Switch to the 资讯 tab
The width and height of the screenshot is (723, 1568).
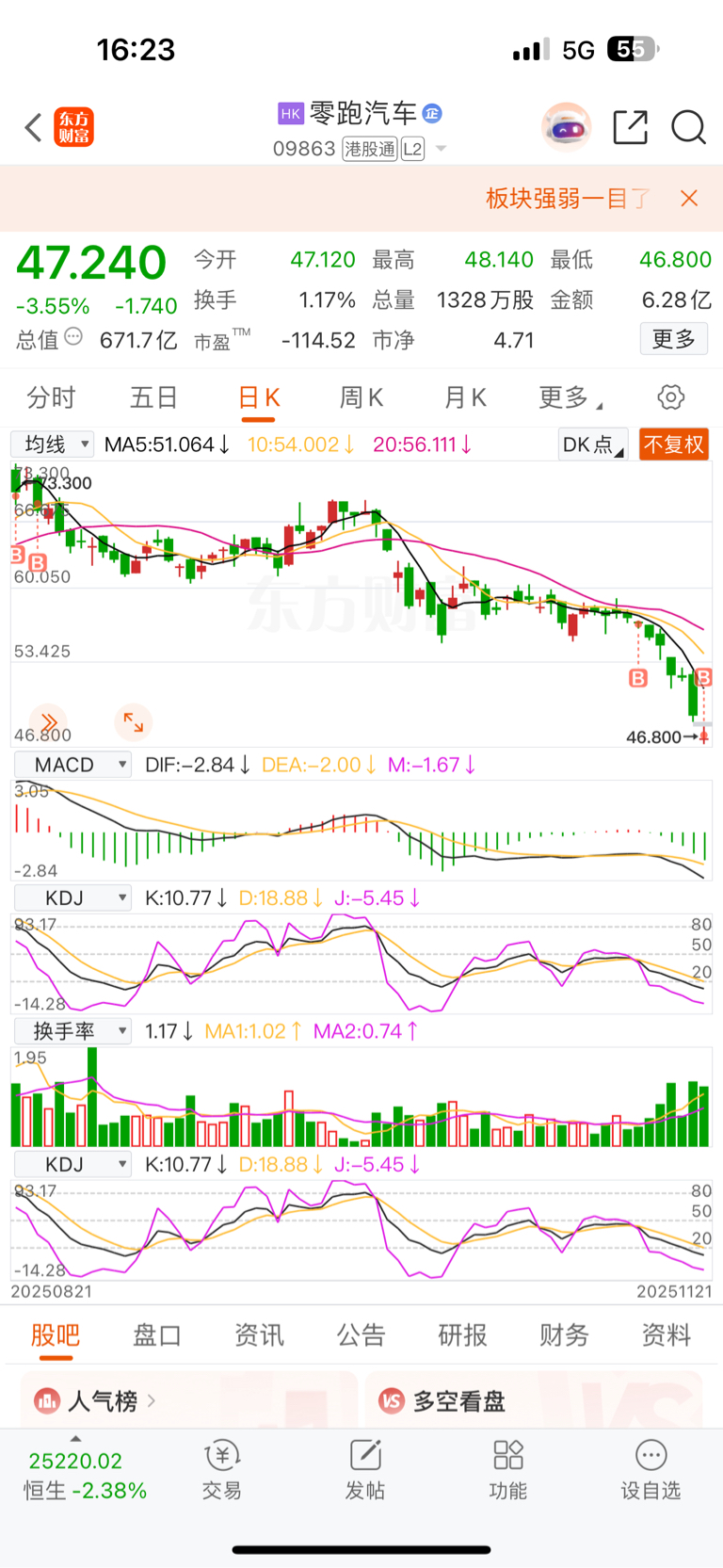259,1335
